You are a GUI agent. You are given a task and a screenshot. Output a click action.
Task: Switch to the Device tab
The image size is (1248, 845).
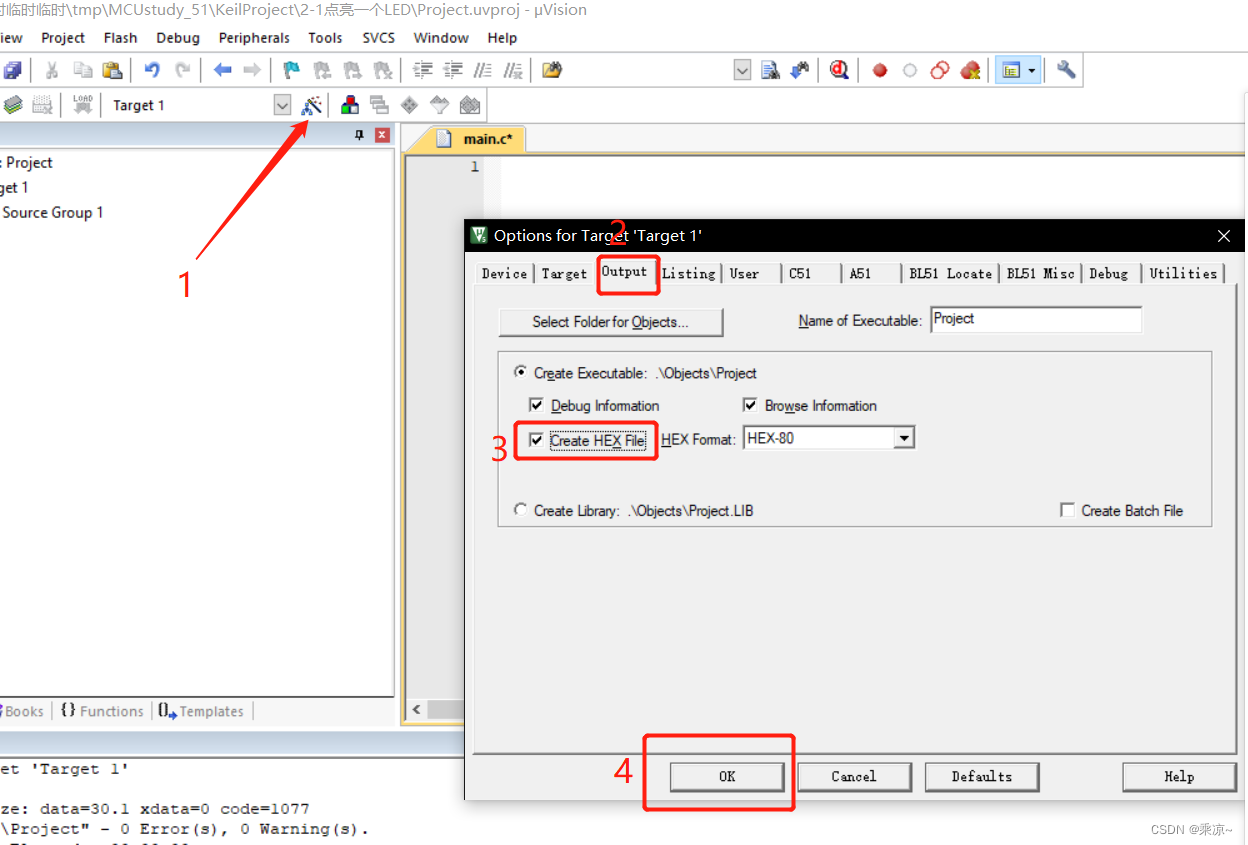504,274
